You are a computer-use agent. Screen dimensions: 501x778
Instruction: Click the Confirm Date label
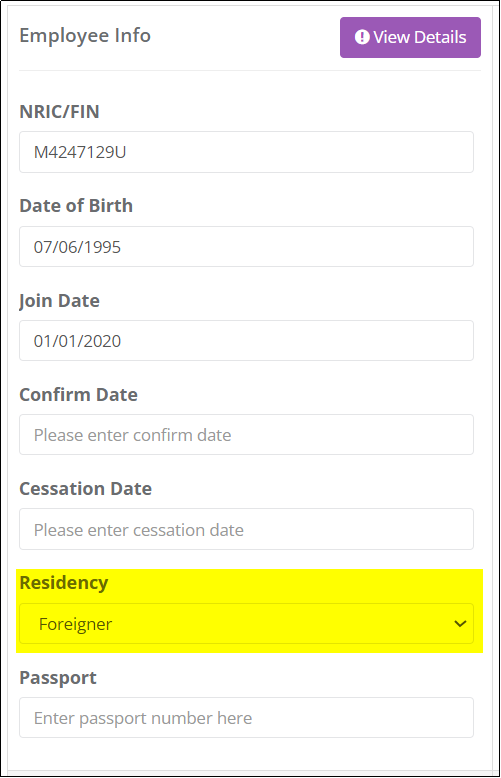78,394
